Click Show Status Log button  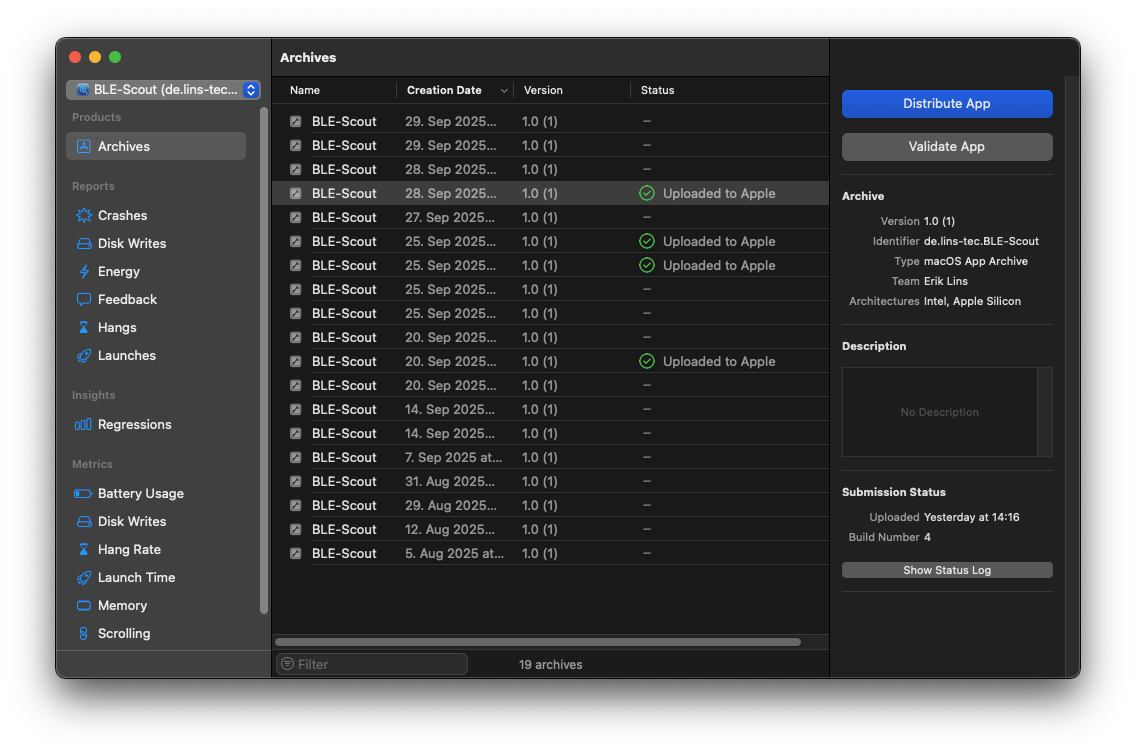(946, 570)
